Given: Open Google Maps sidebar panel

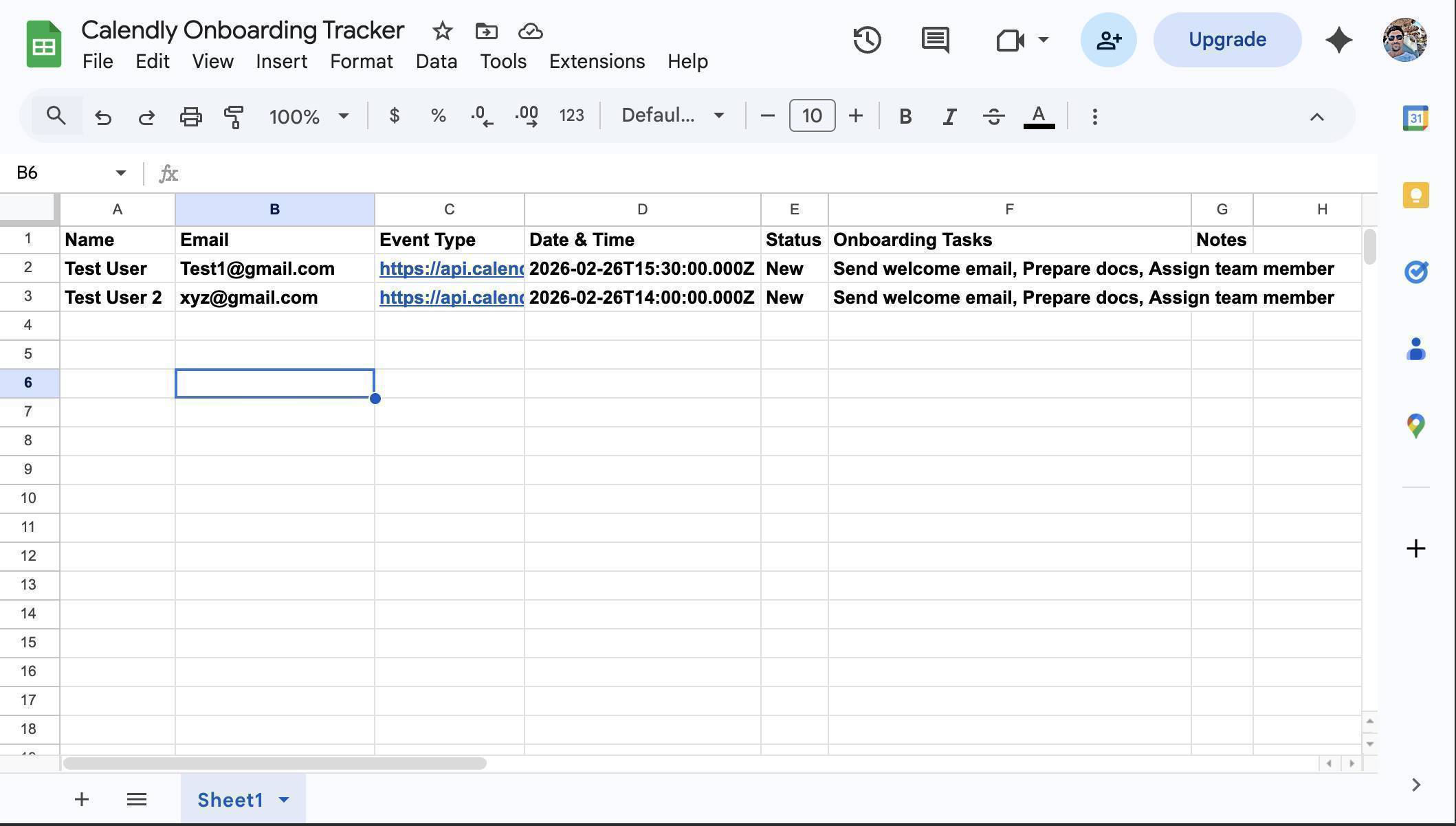Looking at the screenshot, I should pos(1415,425).
